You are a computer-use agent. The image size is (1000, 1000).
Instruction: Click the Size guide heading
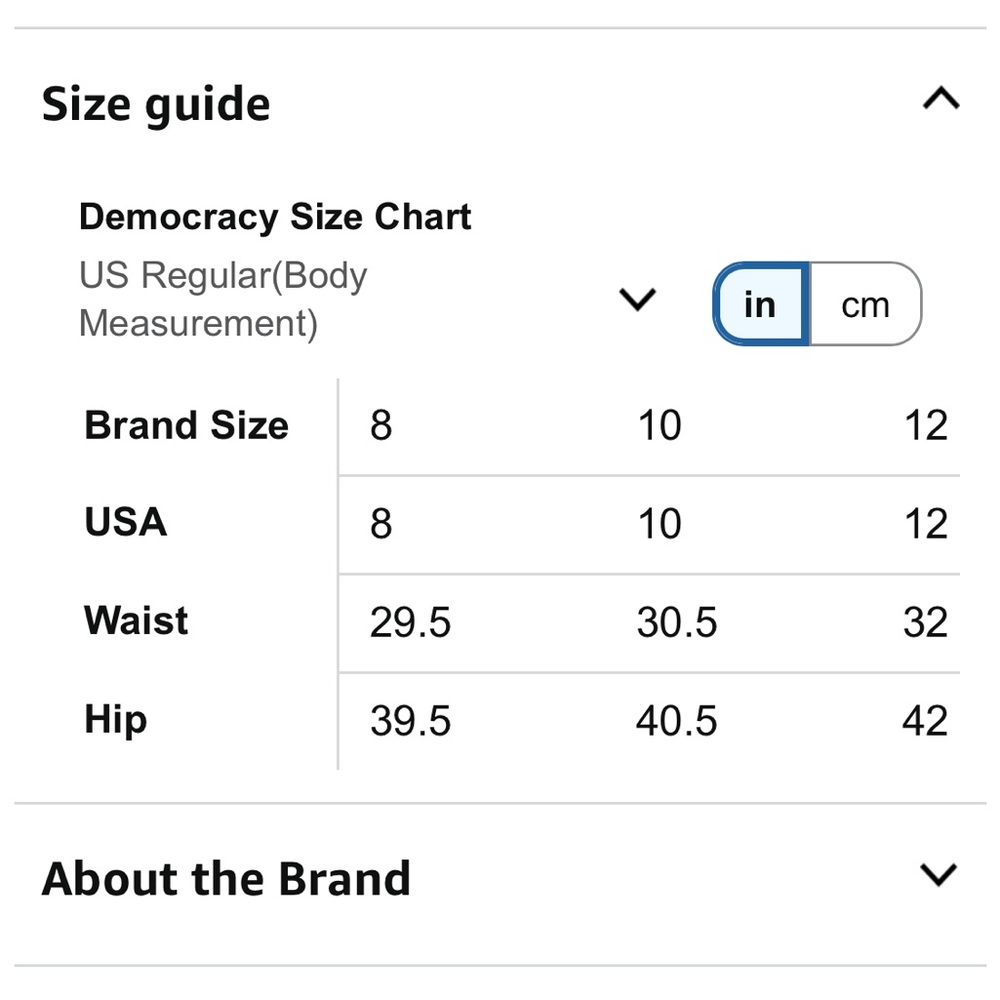(156, 104)
